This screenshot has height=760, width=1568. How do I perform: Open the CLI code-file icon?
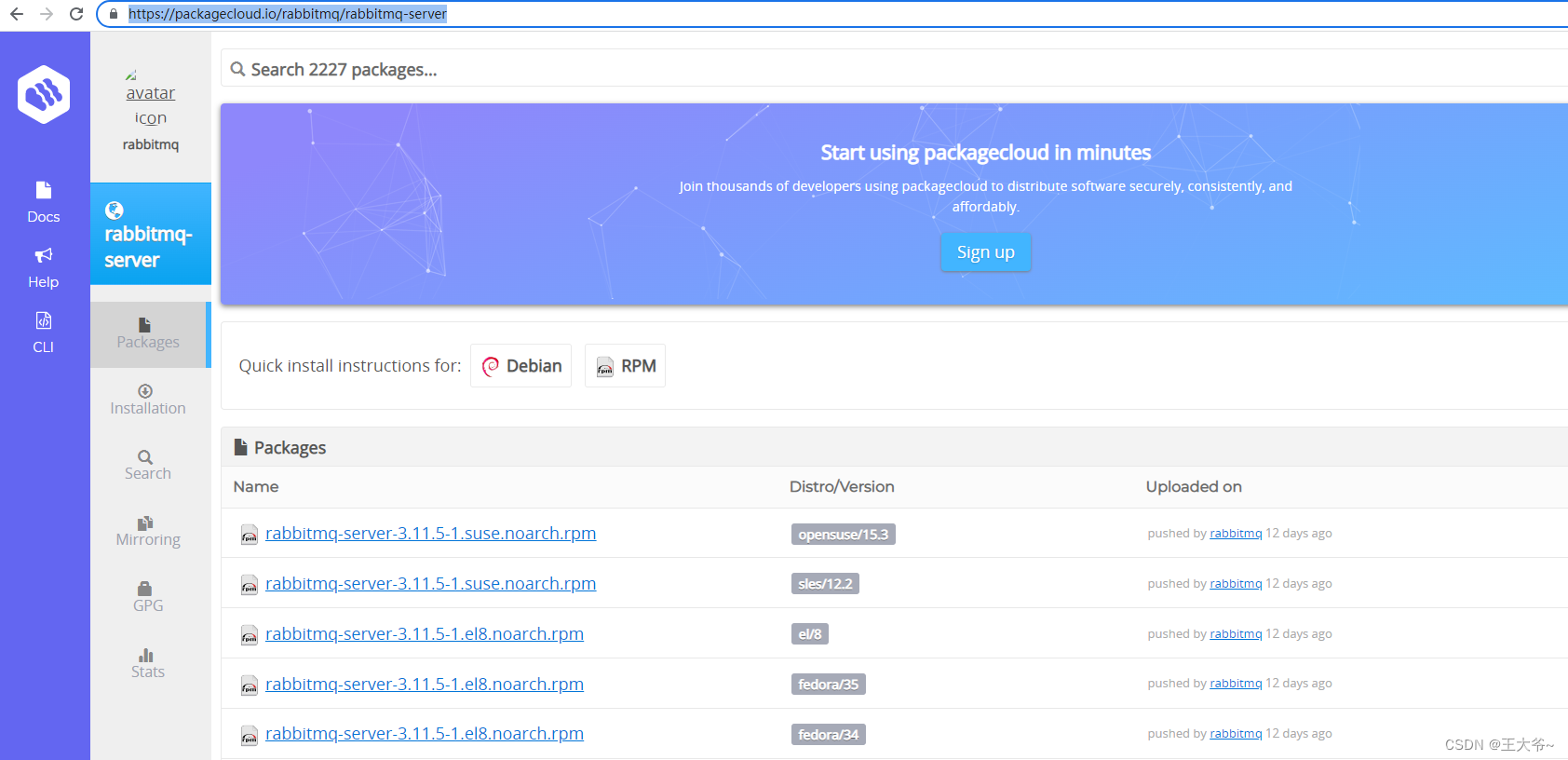pyautogui.click(x=44, y=320)
